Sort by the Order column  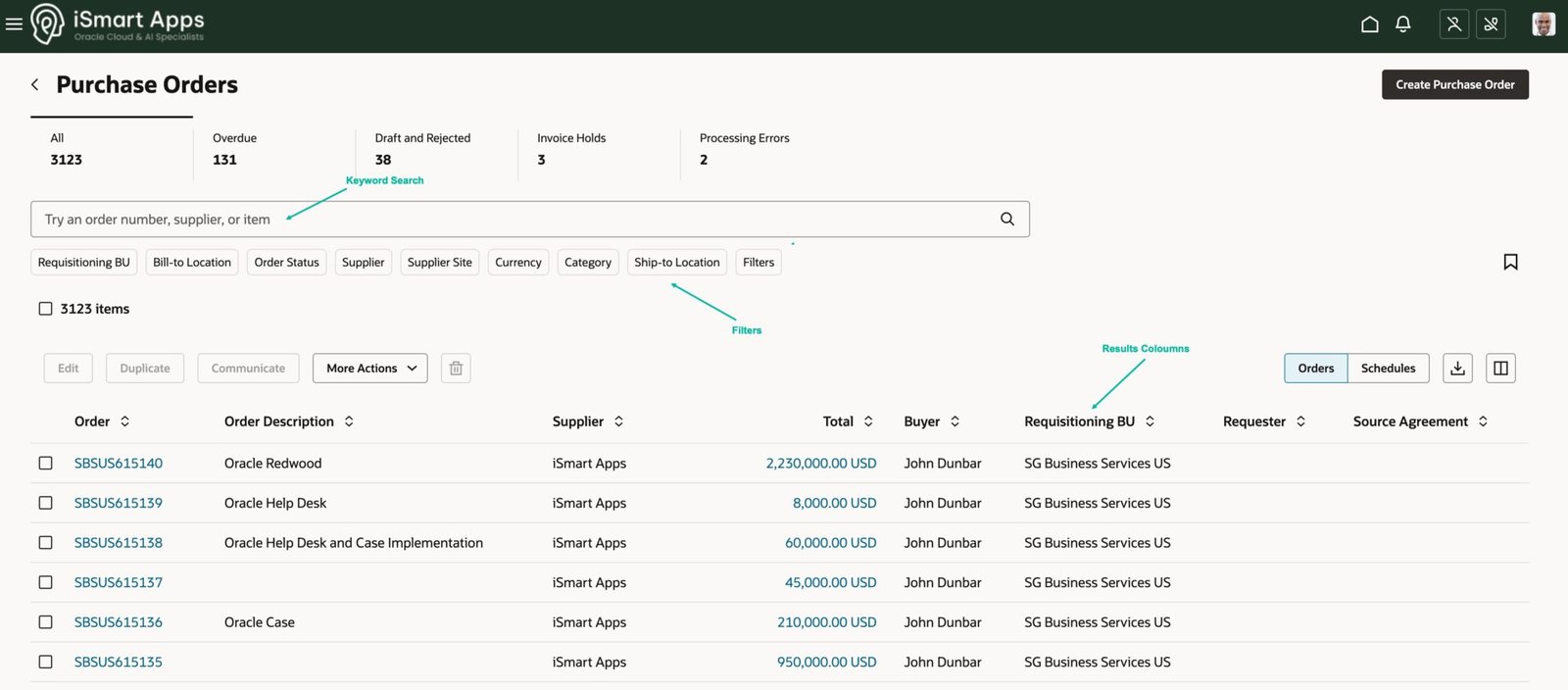coord(124,421)
